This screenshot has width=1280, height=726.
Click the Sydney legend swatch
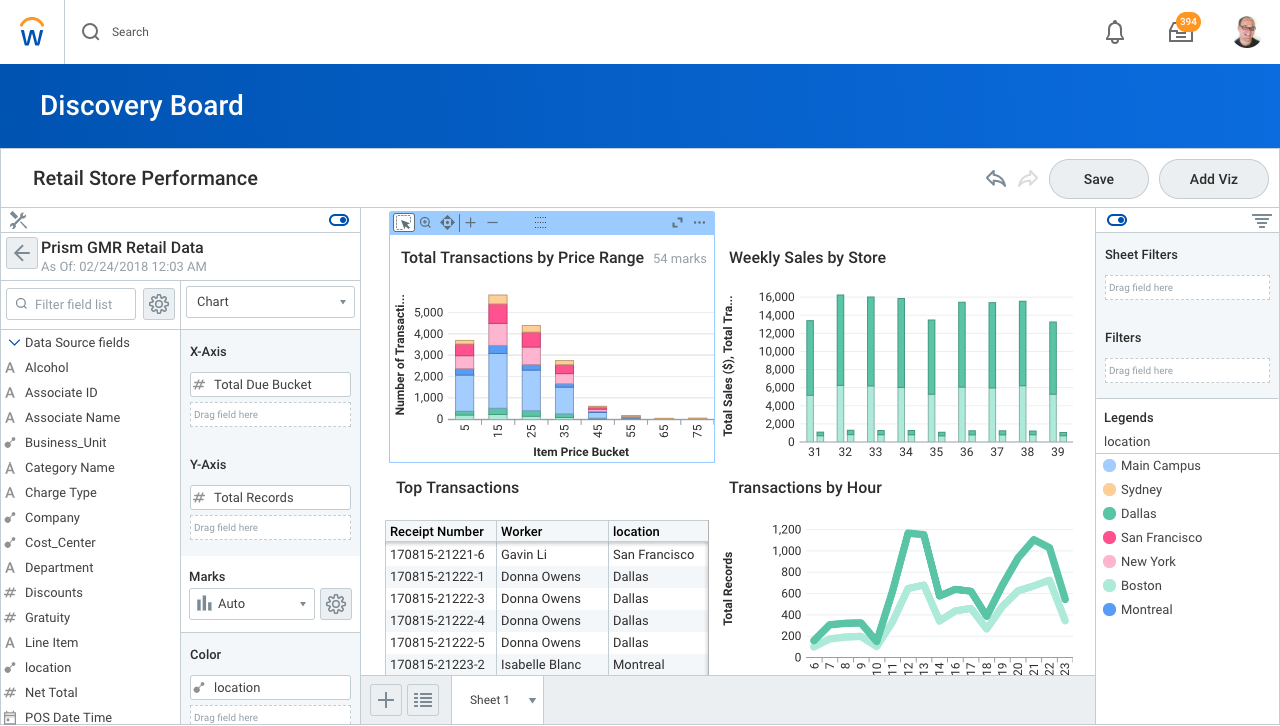point(1109,490)
